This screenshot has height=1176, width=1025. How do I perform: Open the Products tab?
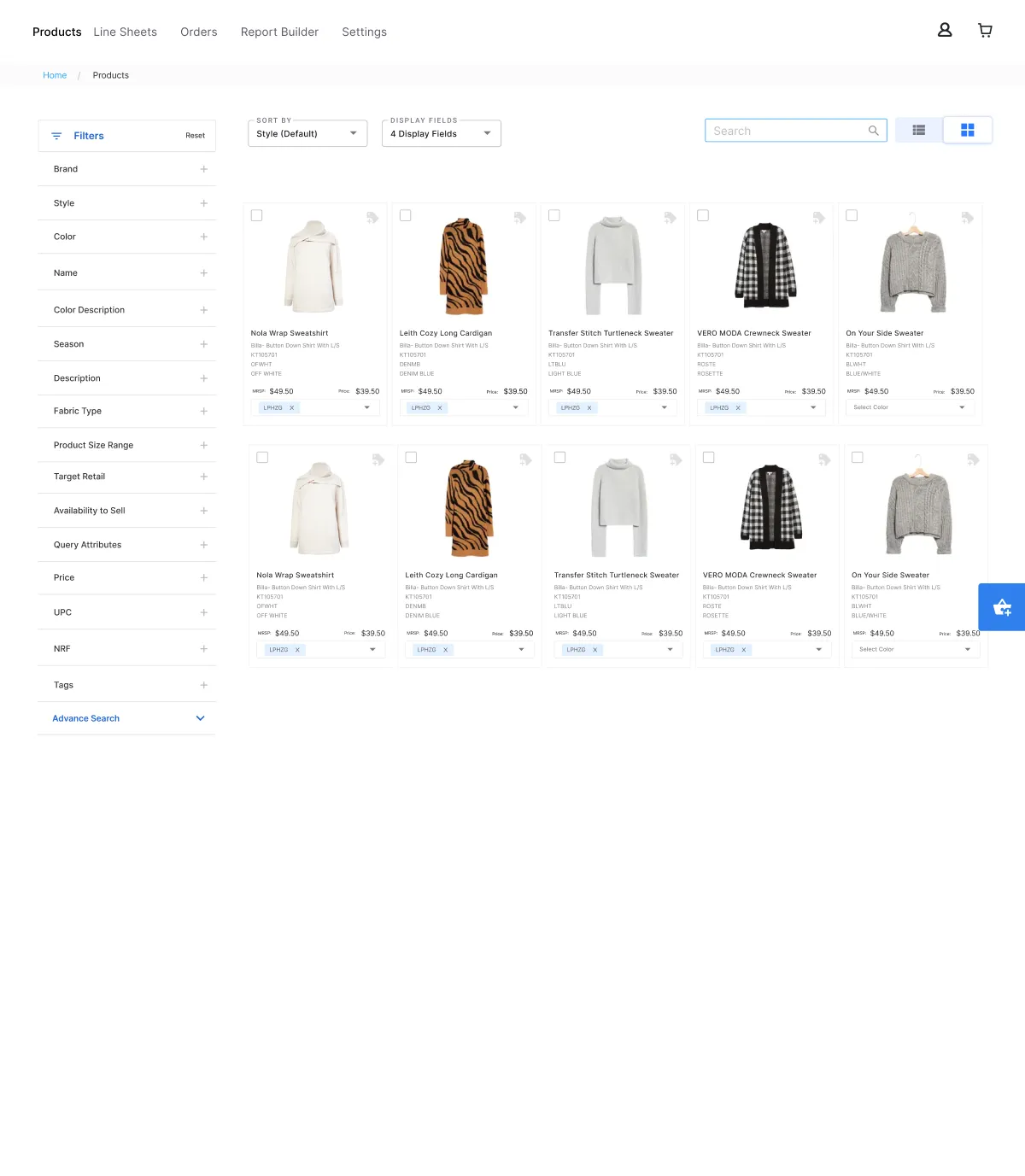click(x=57, y=32)
